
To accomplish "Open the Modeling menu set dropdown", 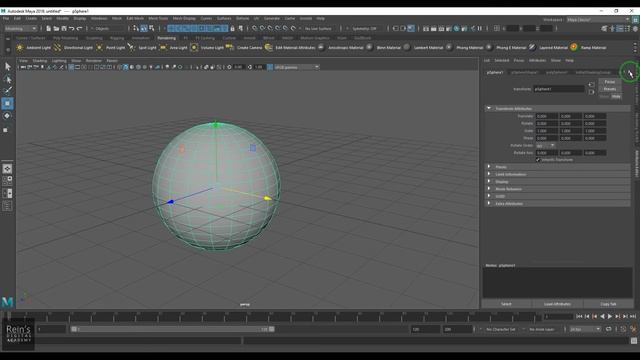I will pyautogui.click(x=20, y=29).
